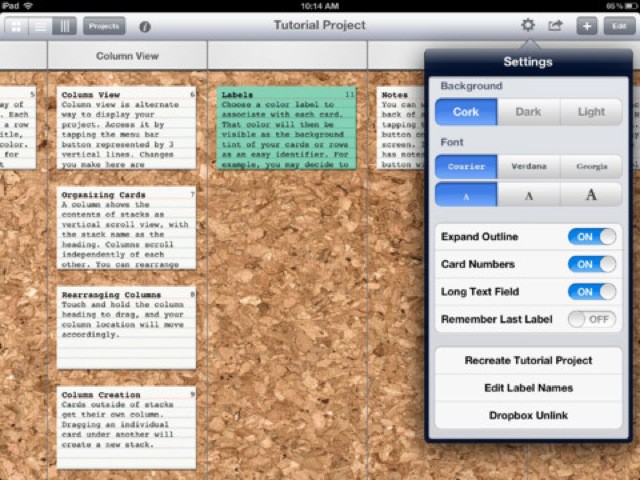Open the share/export icon
Viewport: 640px width, 480px height.
[555, 26]
